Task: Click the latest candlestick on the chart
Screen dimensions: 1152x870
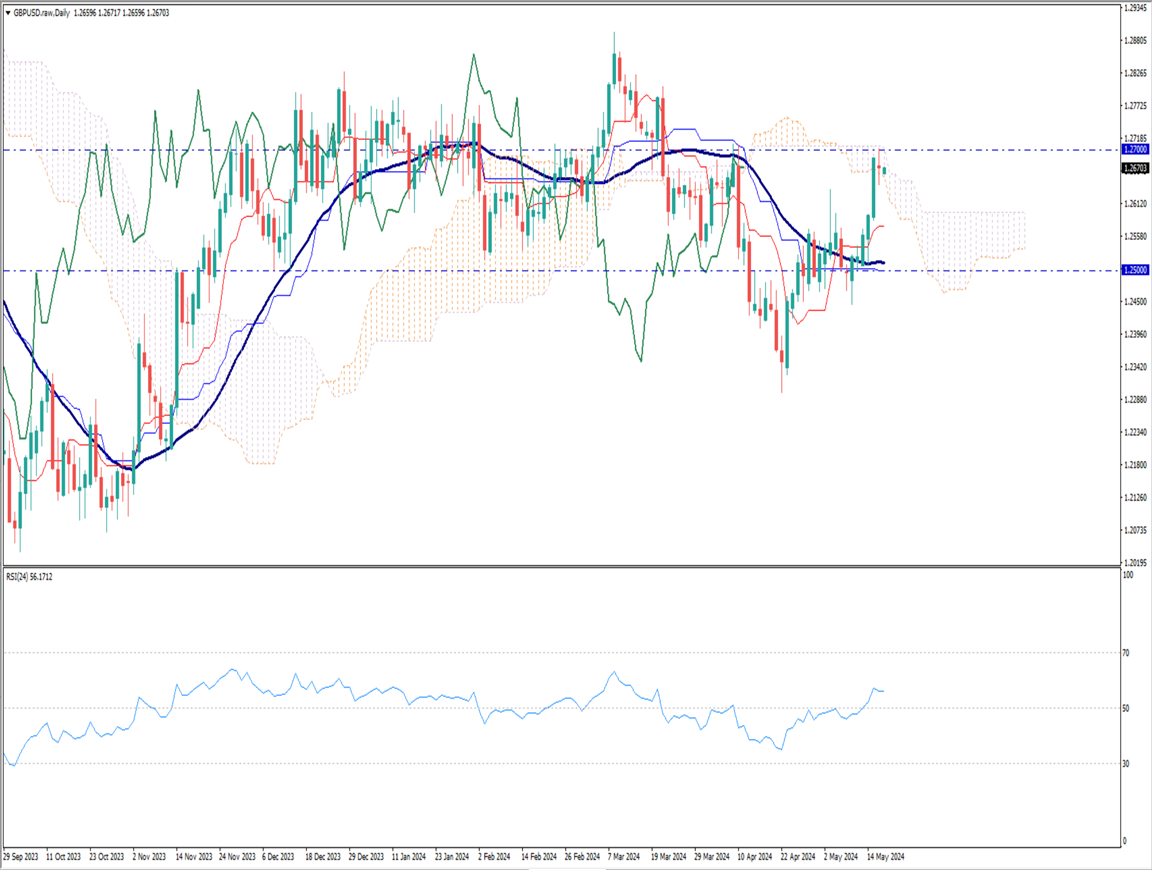Action: pyautogui.click(x=883, y=170)
